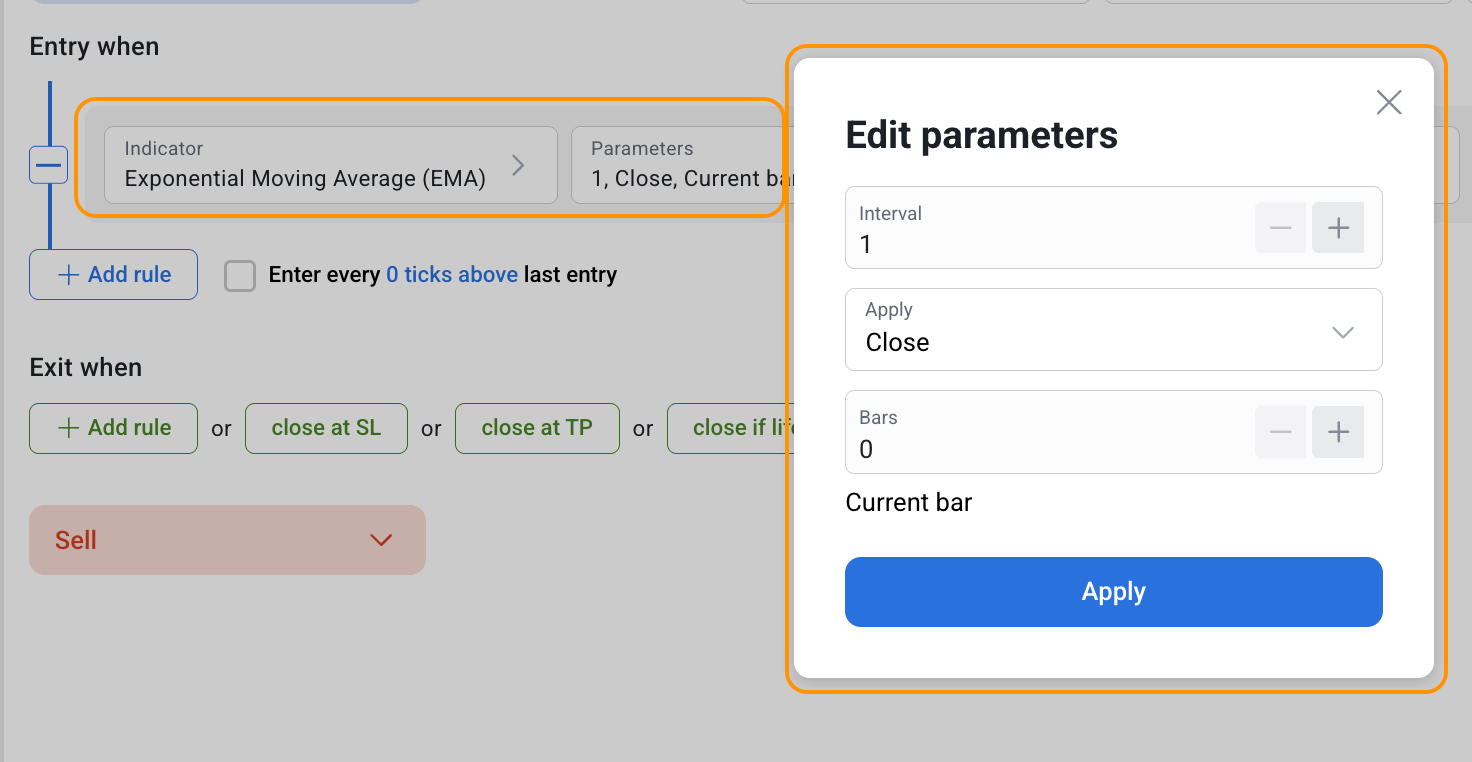Screen dimensions: 1472x762
Task: Enable the Enter every ticks checkbox
Action: (240, 275)
